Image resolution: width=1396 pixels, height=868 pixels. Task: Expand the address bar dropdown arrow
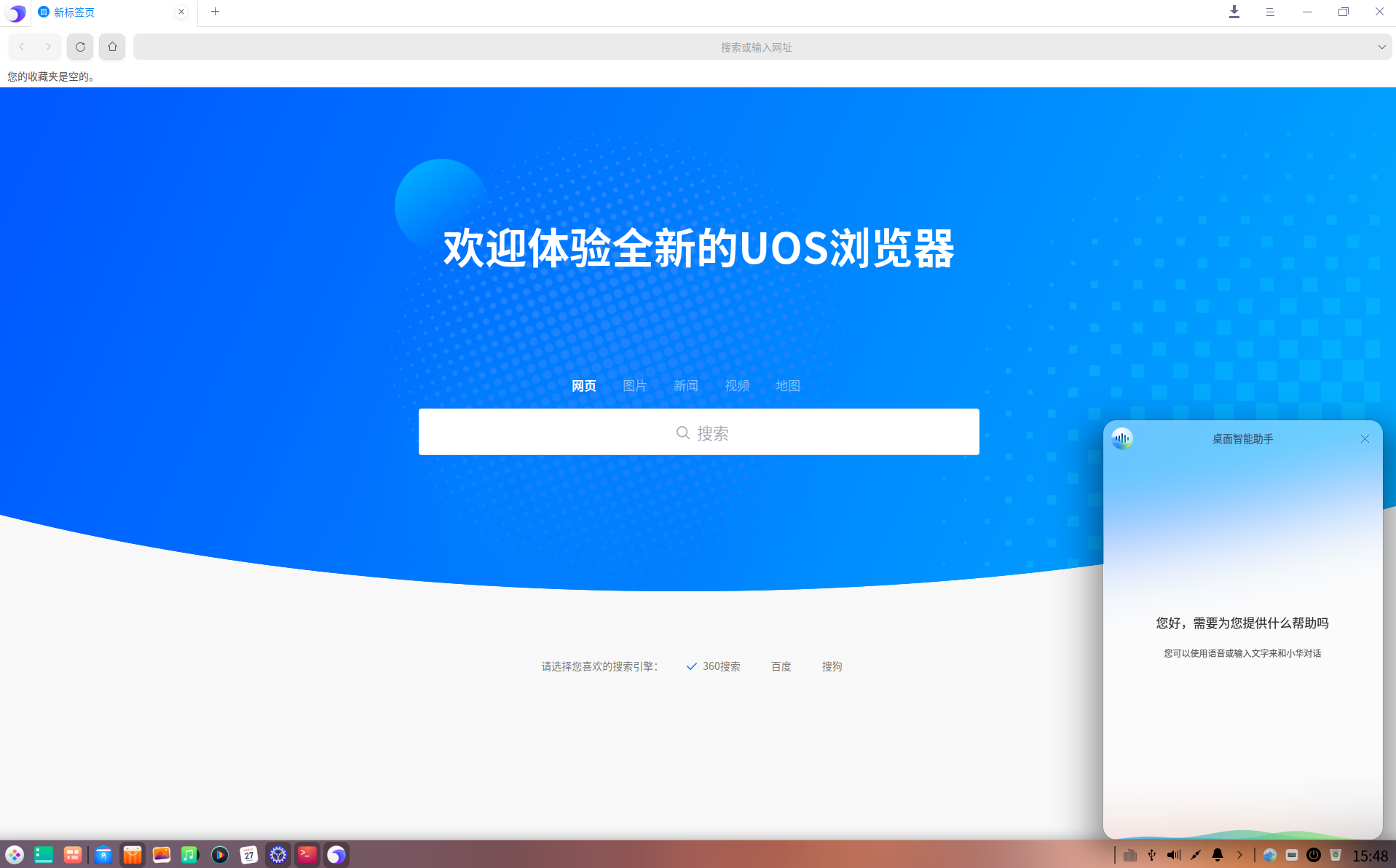click(1381, 47)
